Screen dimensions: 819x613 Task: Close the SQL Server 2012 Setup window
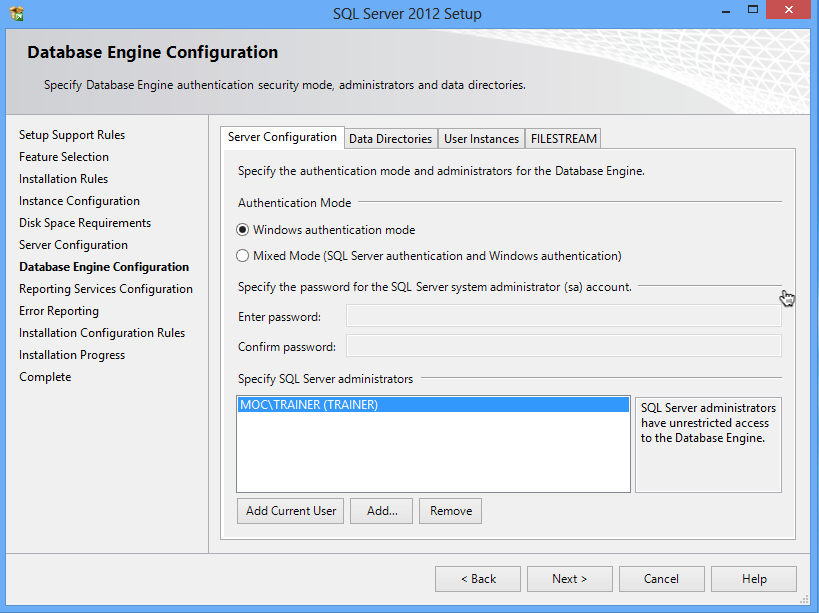[787, 12]
